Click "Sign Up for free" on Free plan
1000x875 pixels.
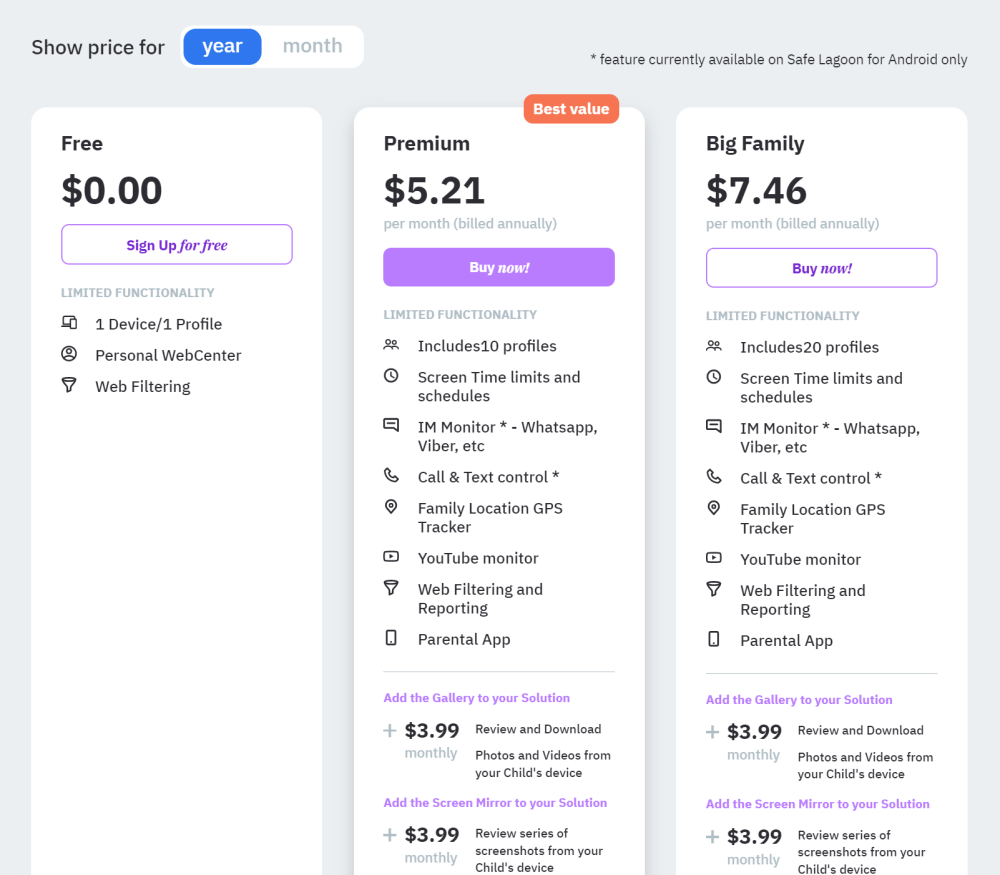[176, 244]
